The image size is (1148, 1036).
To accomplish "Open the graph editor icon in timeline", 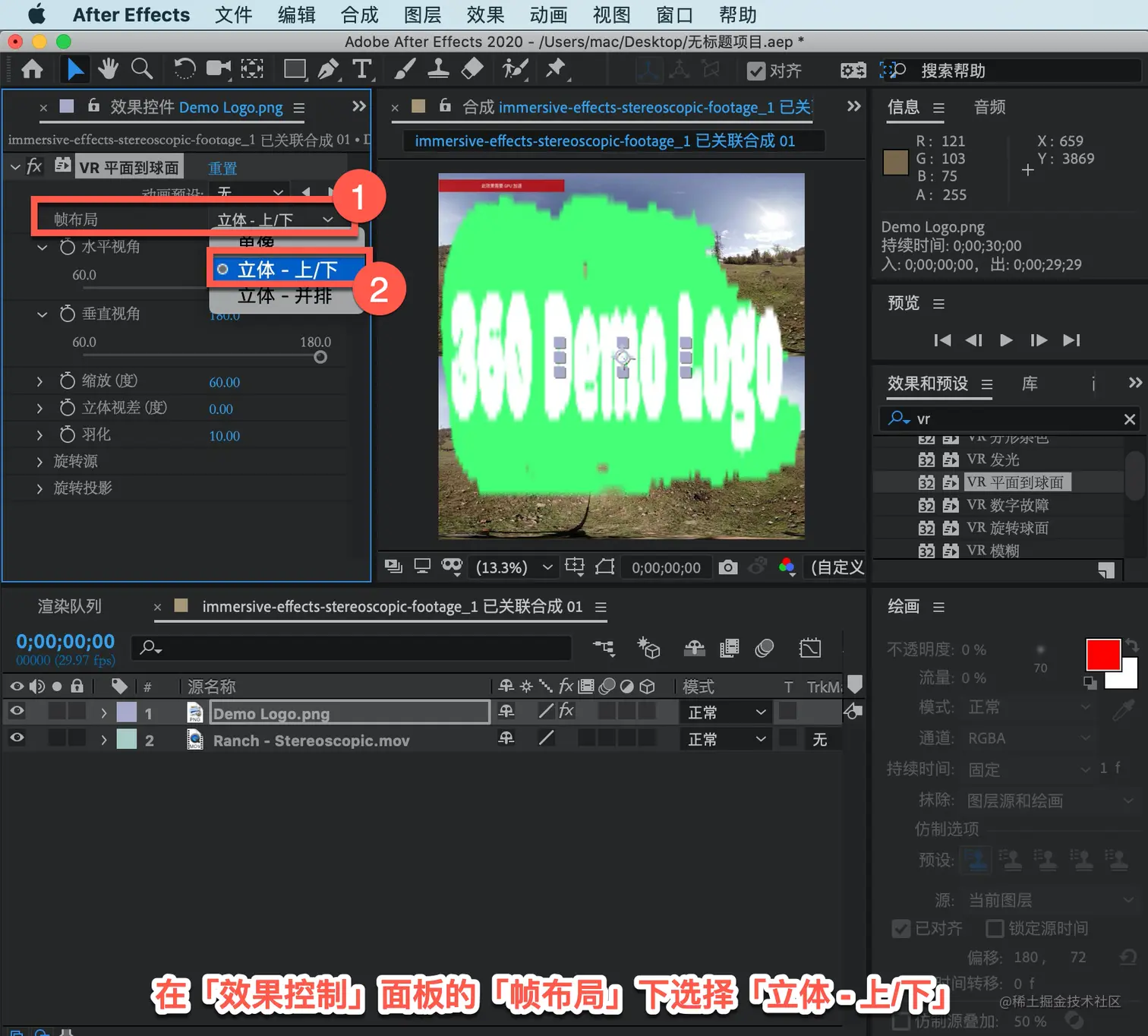I will pos(810,648).
